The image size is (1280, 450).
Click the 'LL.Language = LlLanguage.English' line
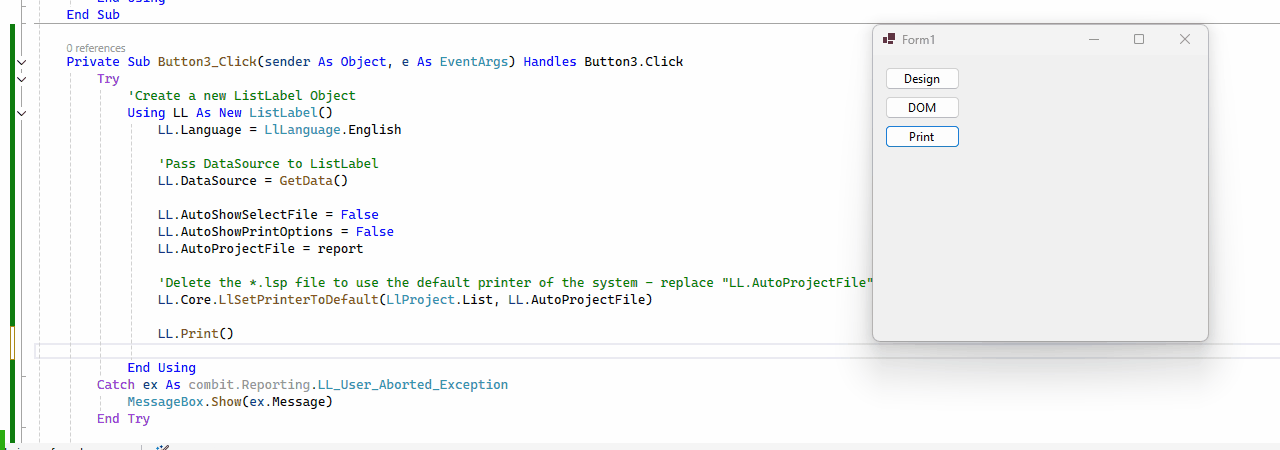(x=279, y=130)
